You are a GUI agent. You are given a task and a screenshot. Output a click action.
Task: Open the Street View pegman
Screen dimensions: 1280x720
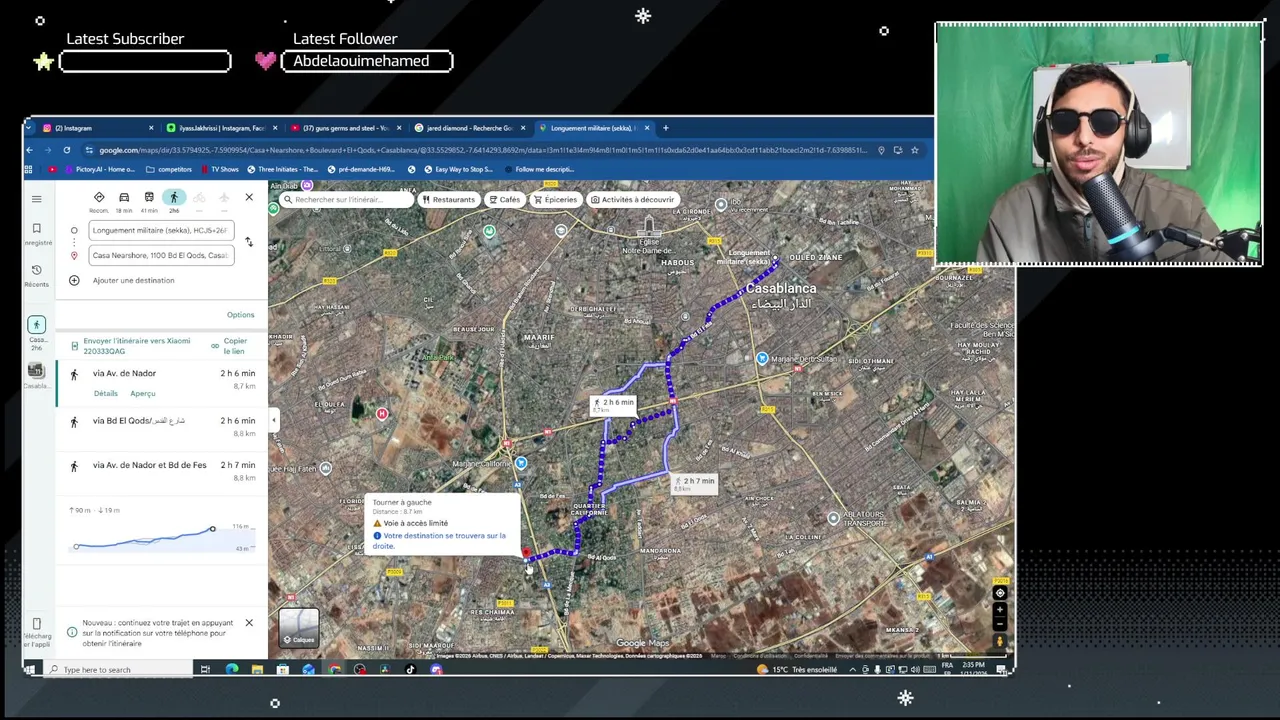tap(999, 641)
